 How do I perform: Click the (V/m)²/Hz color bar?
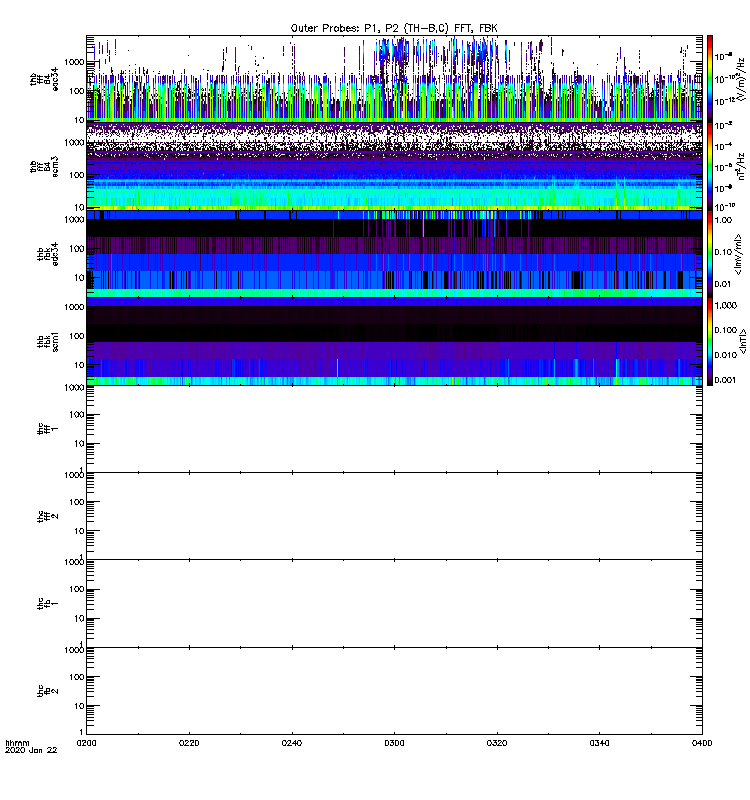(710, 78)
